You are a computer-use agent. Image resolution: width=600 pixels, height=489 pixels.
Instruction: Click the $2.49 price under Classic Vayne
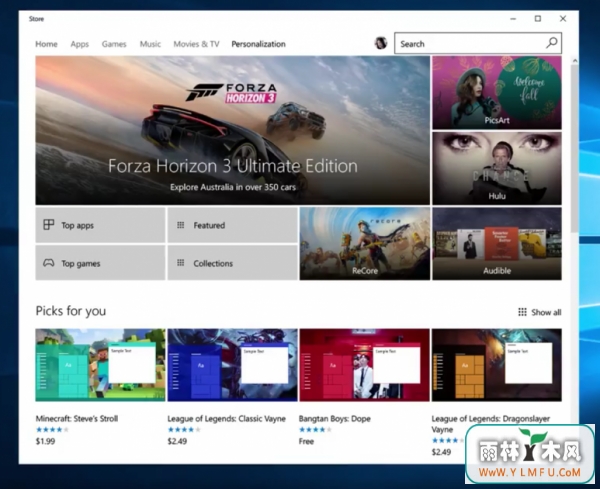[x=177, y=441]
